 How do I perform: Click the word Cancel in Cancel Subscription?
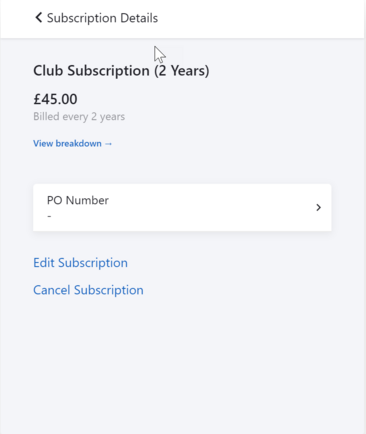click(x=52, y=290)
